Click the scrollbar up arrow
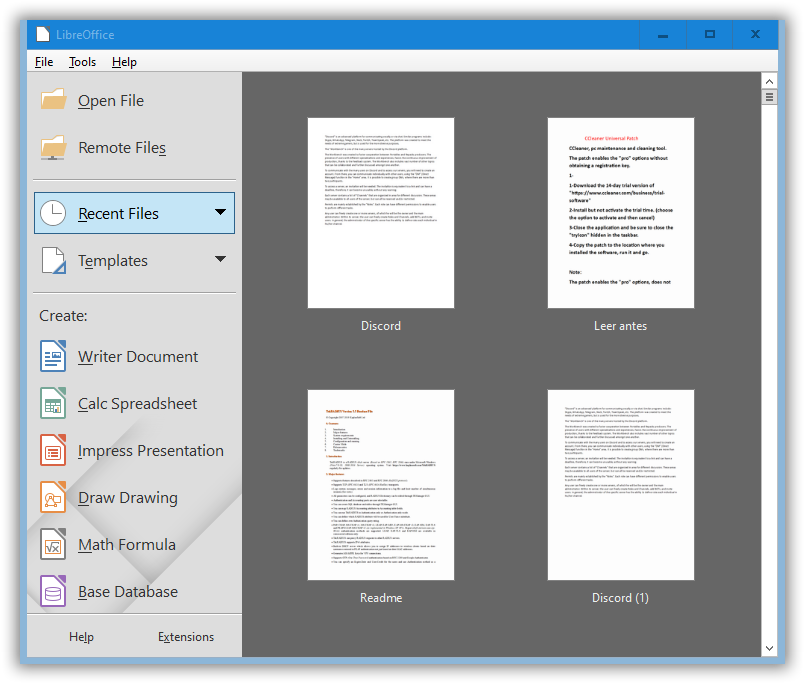Viewport: 805px width, 684px height. [769, 81]
